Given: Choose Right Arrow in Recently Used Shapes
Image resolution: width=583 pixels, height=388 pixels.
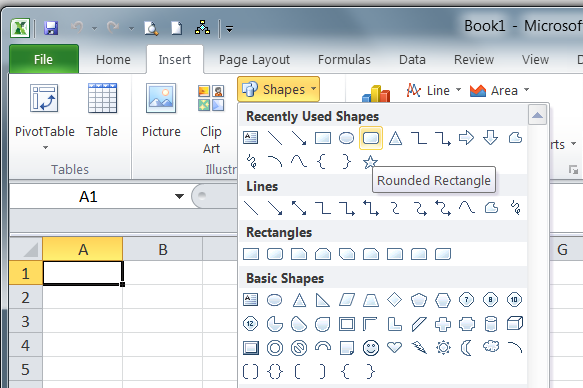Looking at the screenshot, I should [466, 138].
